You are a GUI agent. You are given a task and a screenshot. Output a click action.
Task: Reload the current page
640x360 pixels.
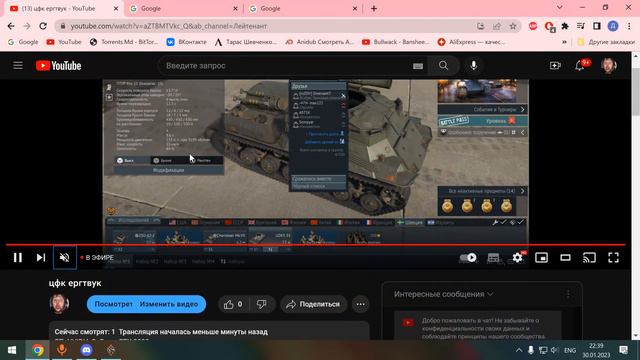click(43, 26)
